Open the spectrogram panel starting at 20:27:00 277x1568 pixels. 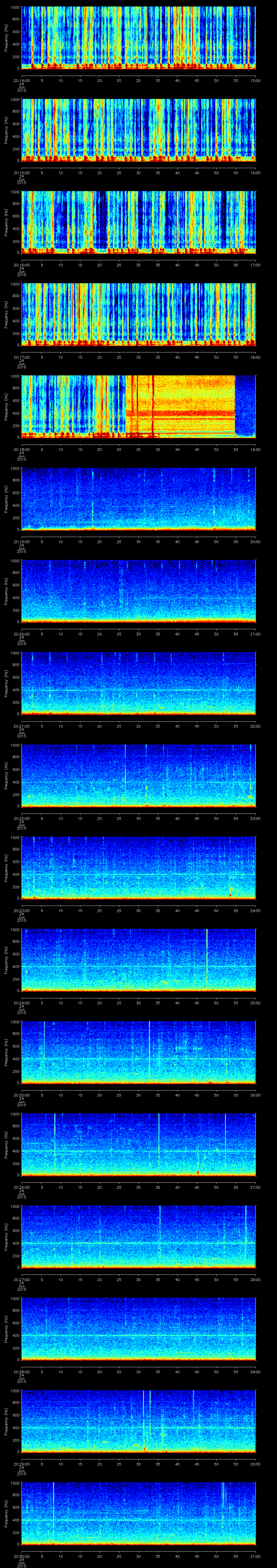pyautogui.click(x=139, y=1237)
